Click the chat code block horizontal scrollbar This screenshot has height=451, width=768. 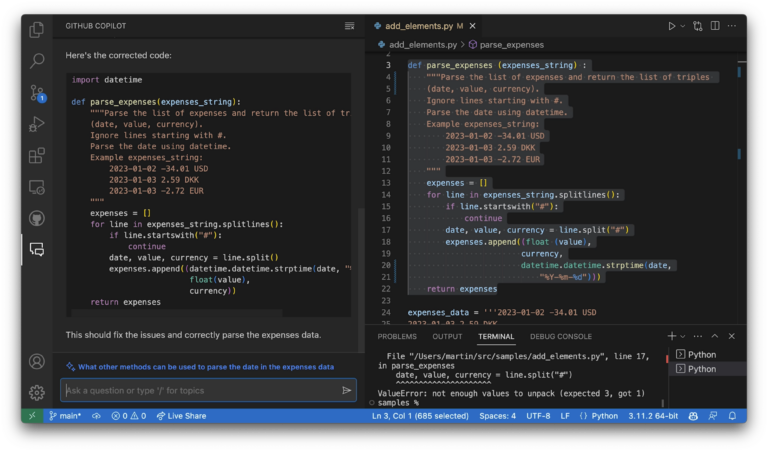coord(176,312)
